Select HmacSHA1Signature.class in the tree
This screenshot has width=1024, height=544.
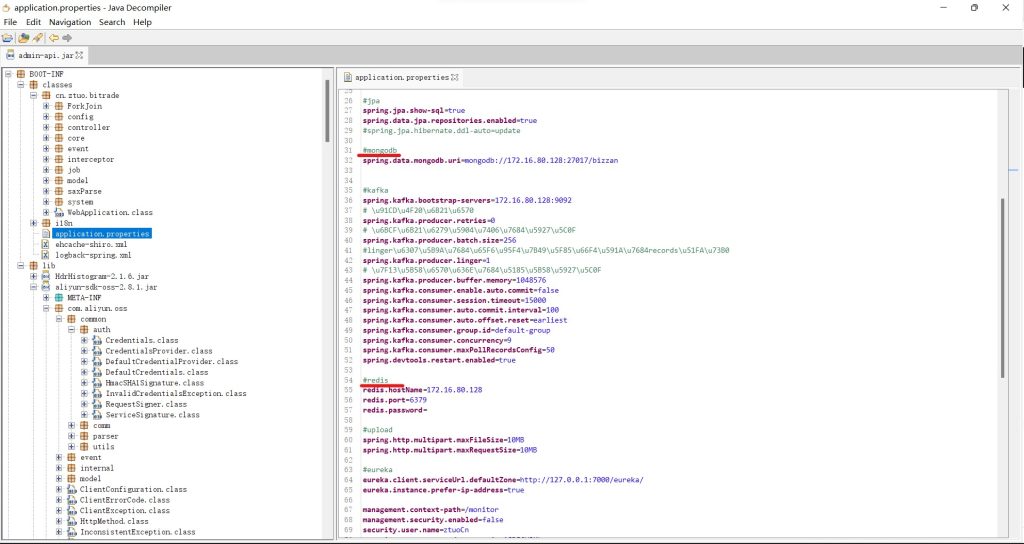155,383
